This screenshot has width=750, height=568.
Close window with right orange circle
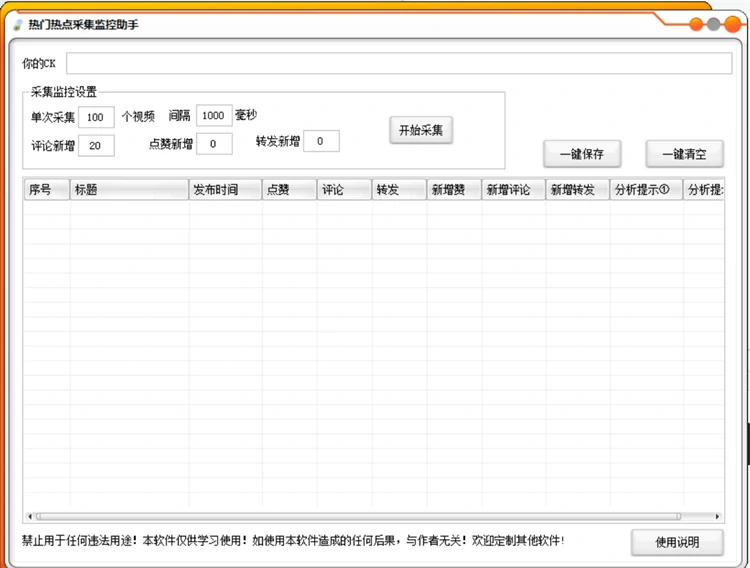point(732,24)
